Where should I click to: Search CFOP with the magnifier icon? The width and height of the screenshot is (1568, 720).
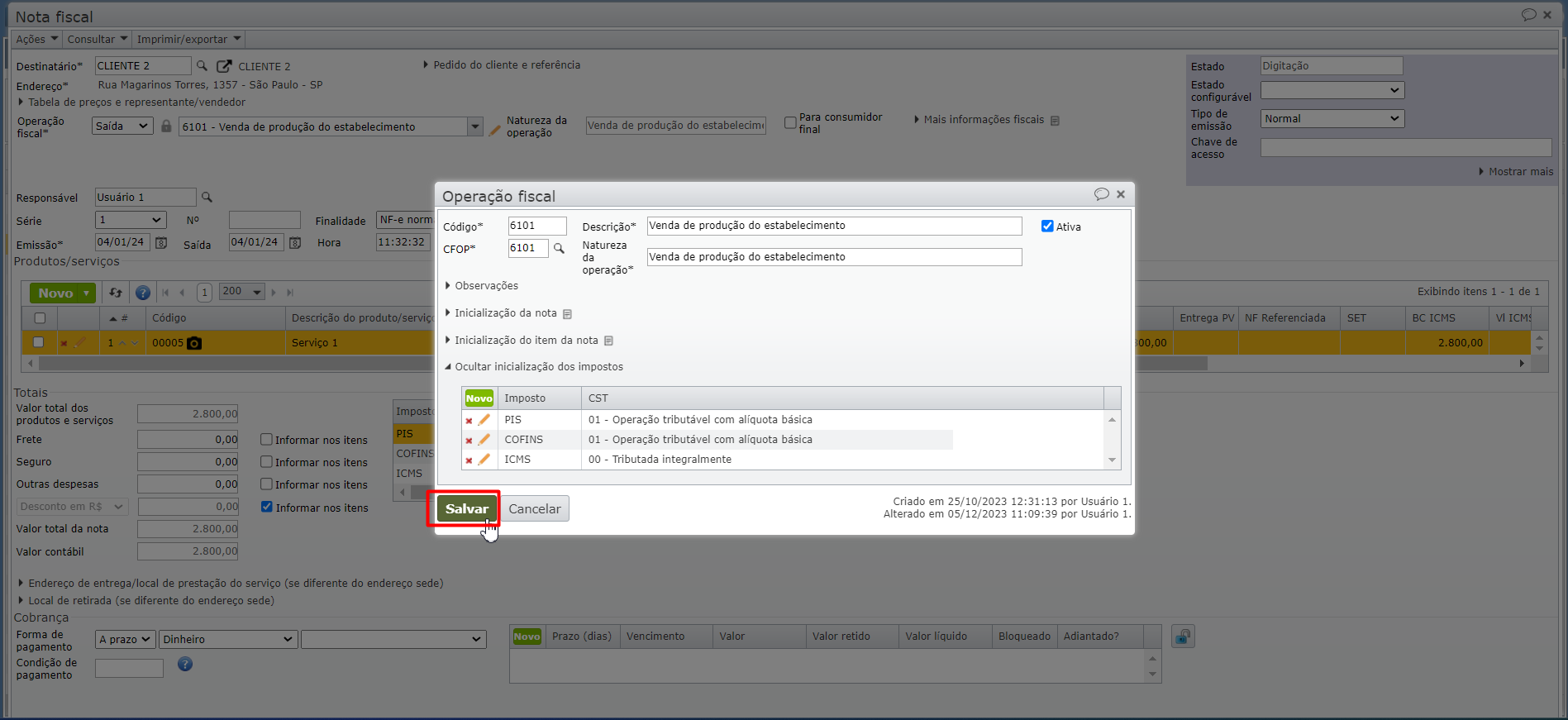coord(559,248)
